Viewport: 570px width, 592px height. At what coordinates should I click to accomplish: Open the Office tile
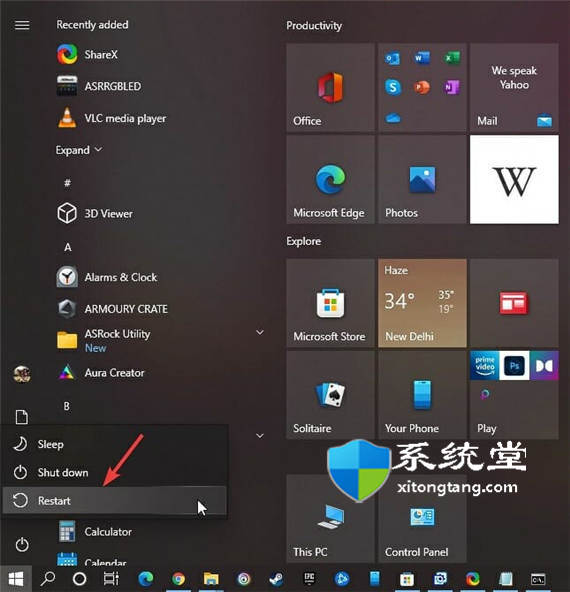pos(330,88)
